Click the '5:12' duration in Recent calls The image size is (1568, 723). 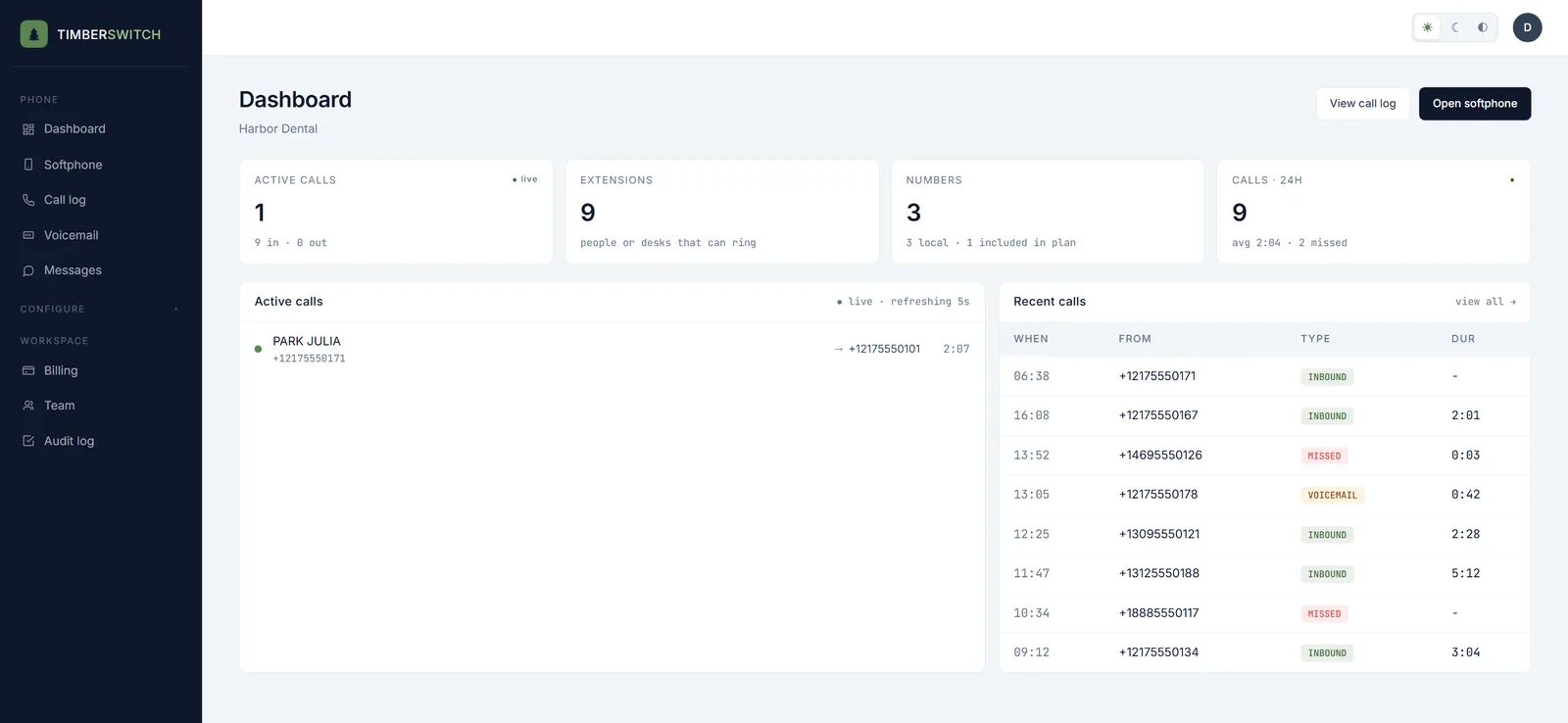(1466, 574)
